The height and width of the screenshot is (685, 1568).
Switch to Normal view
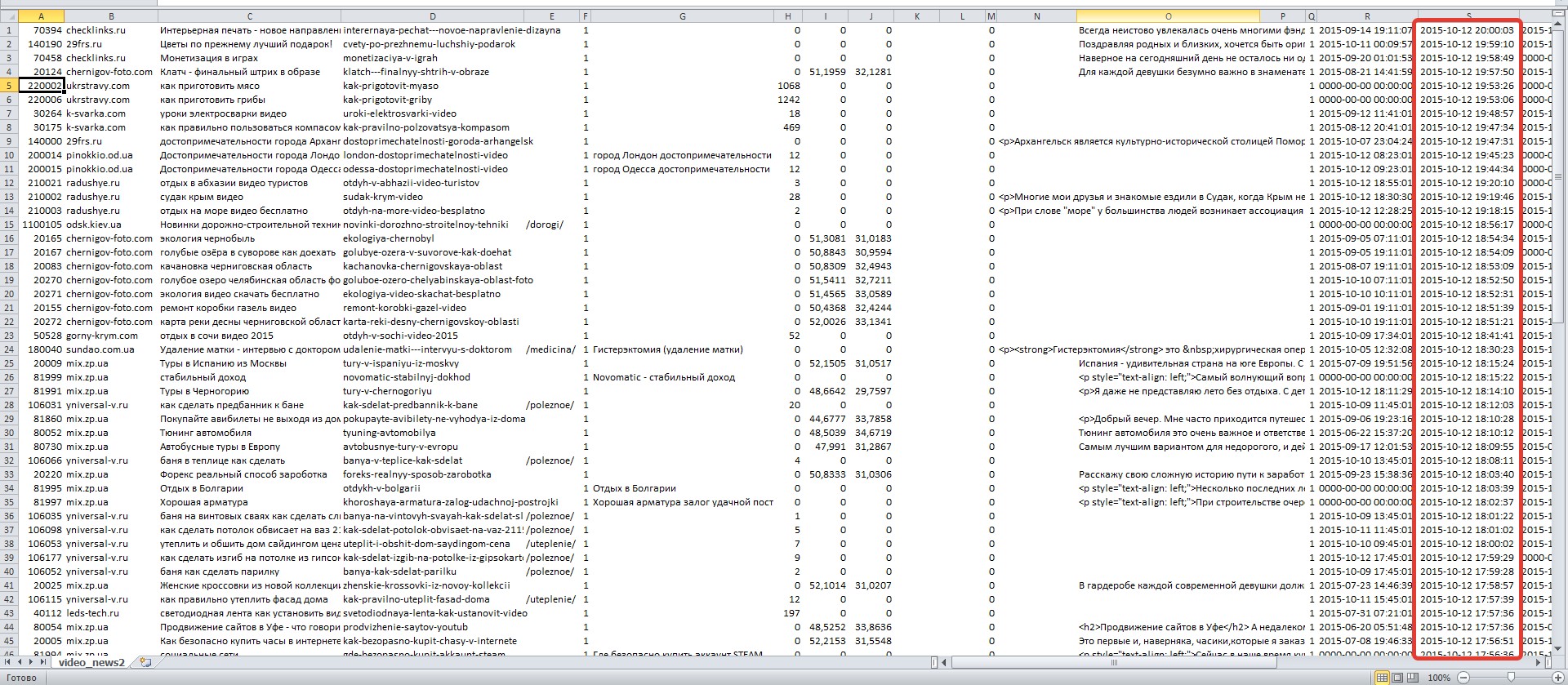click(1382, 678)
